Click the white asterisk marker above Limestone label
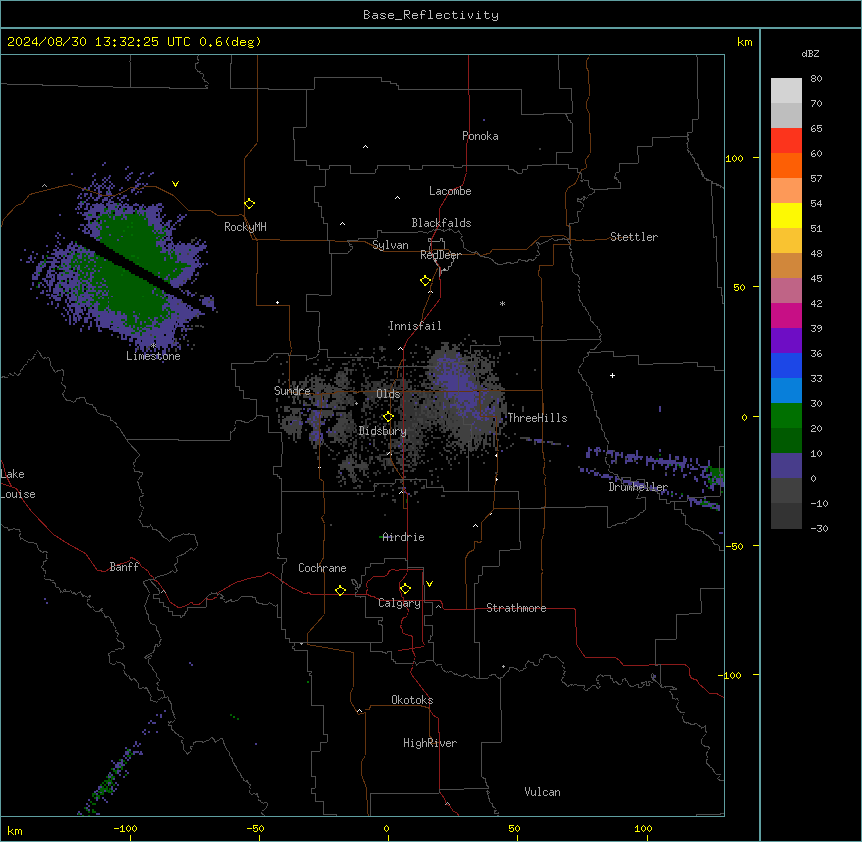The width and height of the screenshot is (862, 842). [x=153, y=346]
